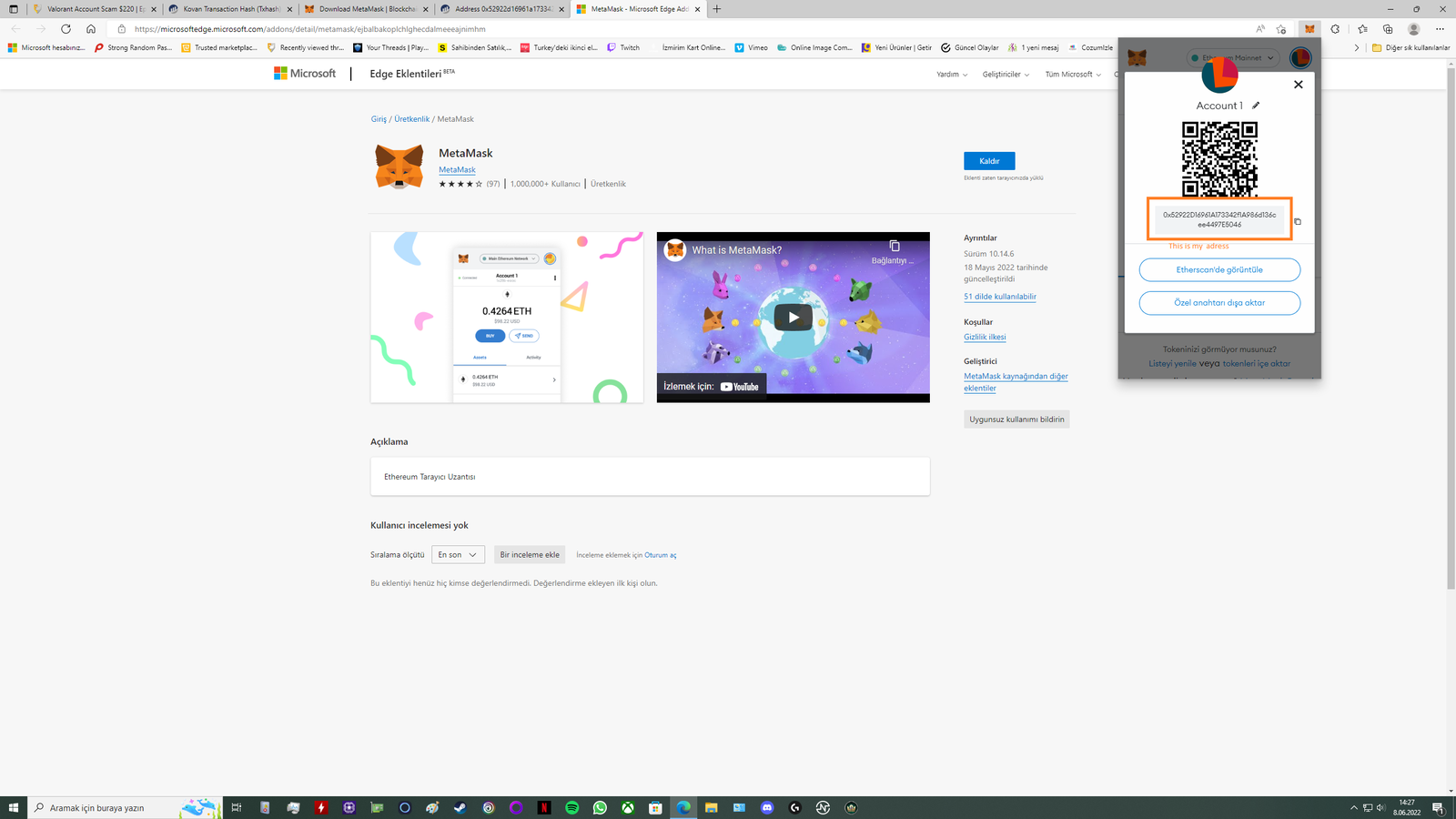Click Etherscan'de görüntüle button
This screenshot has height=819, width=1456.
[1219, 270]
